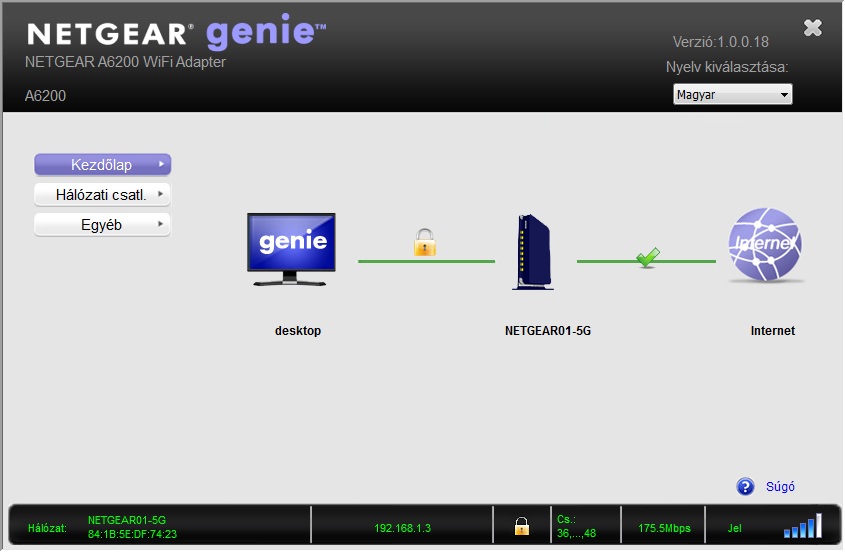Click the Hálózat: status bar label

47,528
